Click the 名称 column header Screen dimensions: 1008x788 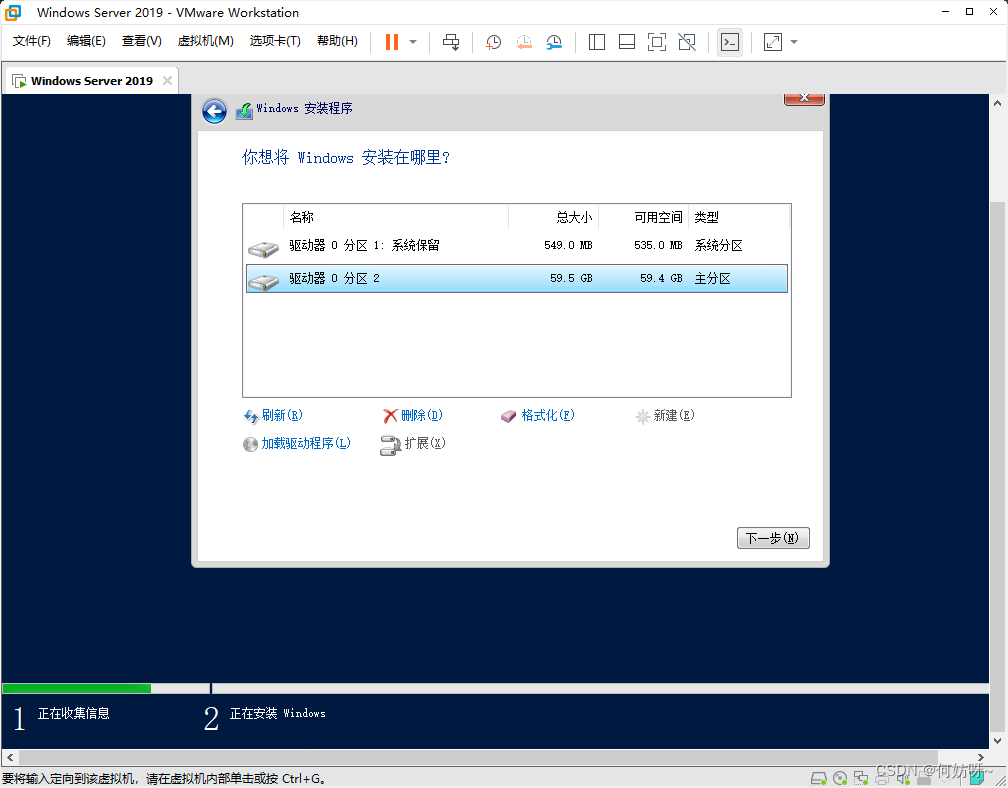click(x=395, y=217)
